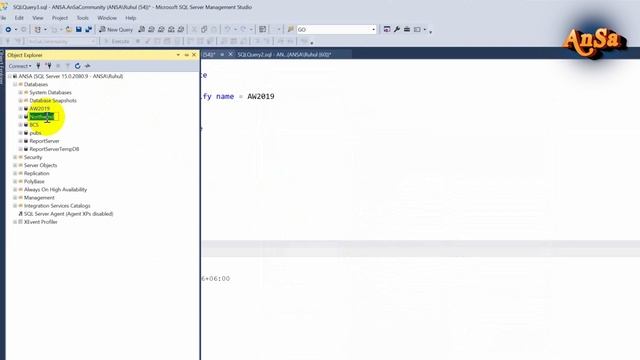Open Object Explorer window position dropdown
Screen dimensions: 640x360
[178, 55]
